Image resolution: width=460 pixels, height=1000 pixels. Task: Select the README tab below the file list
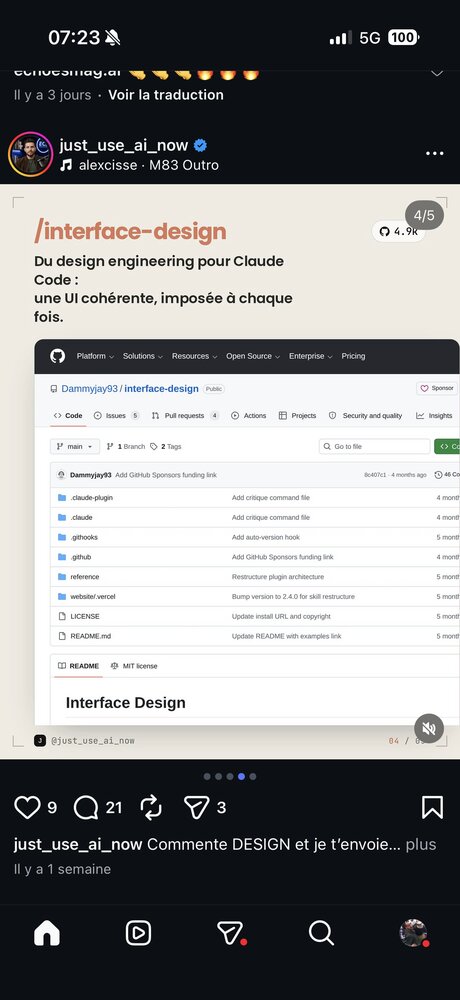click(78, 666)
